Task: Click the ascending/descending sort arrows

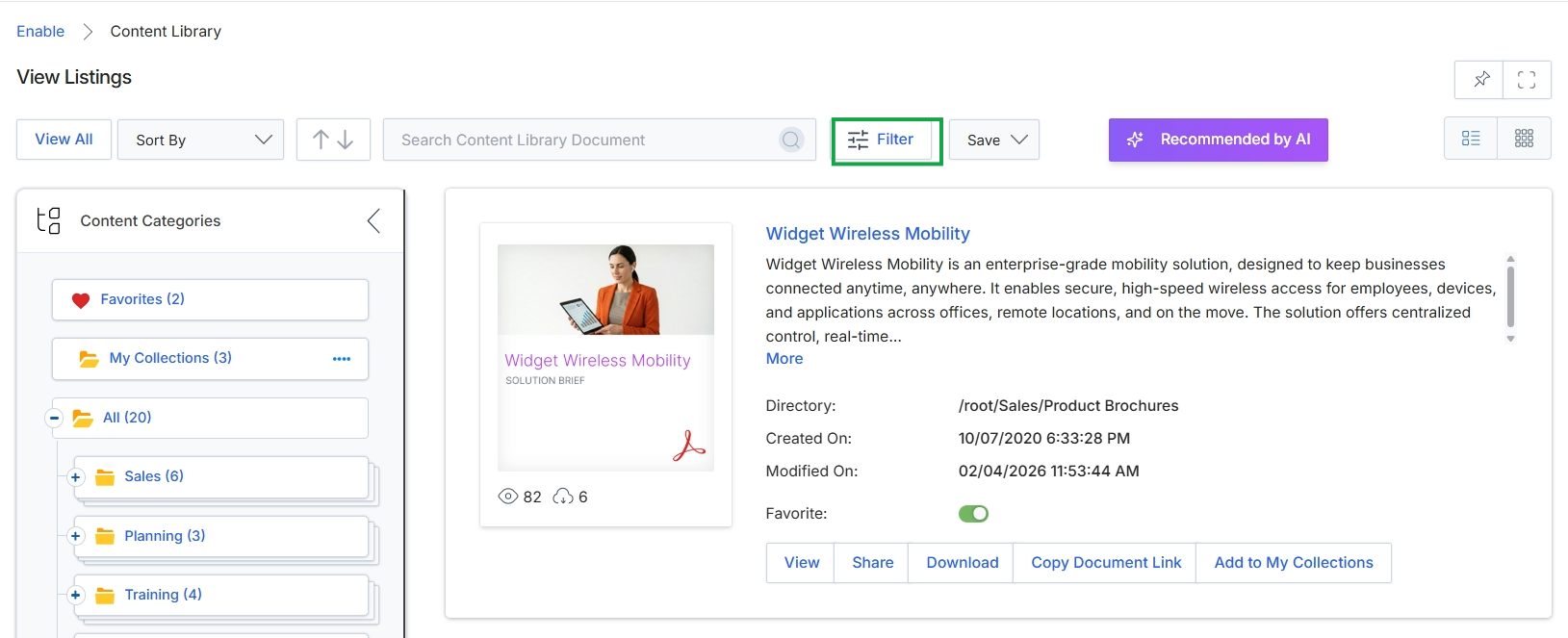Action: (333, 140)
